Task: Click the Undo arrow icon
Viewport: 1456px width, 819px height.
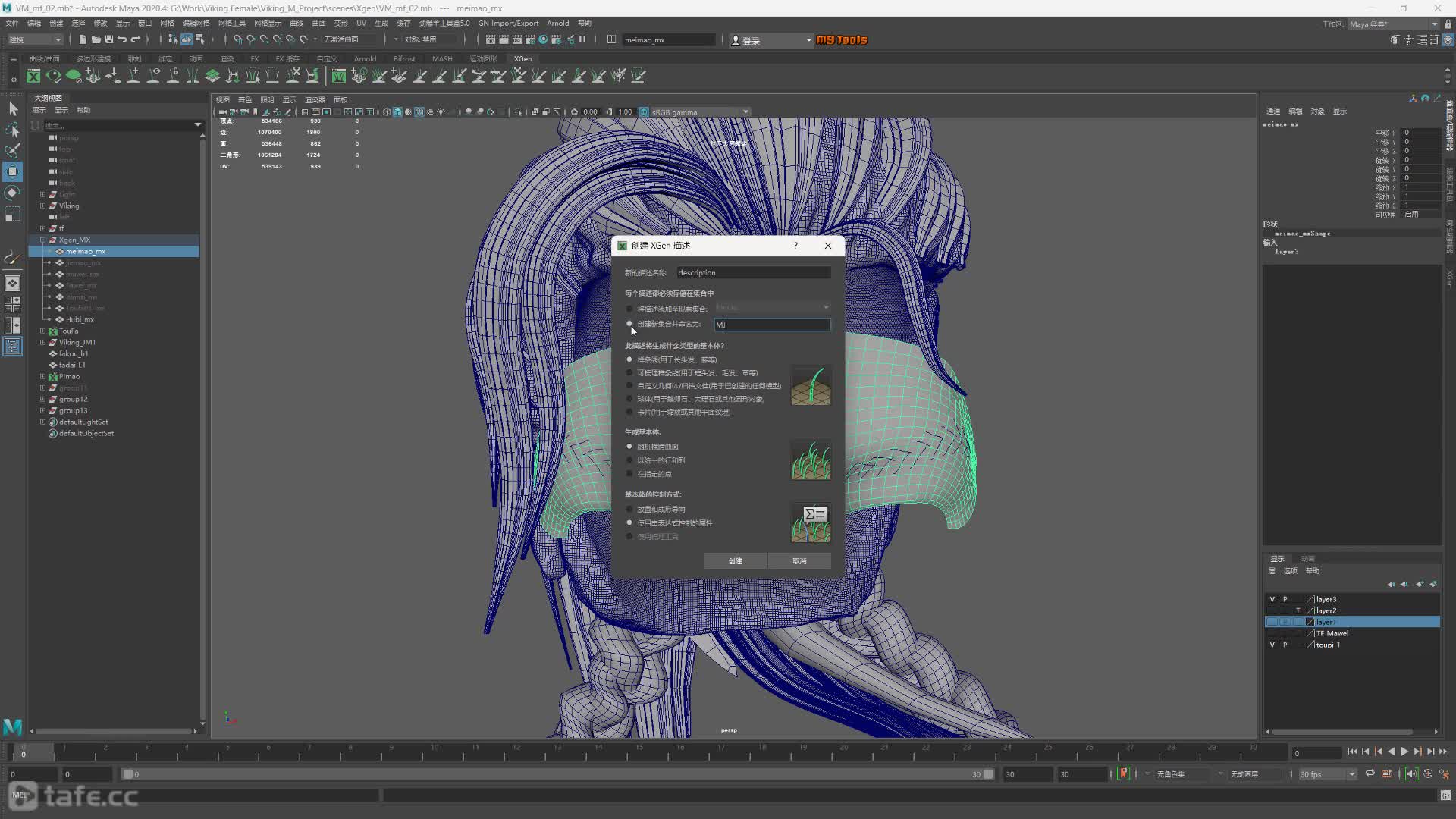Action: point(122,39)
